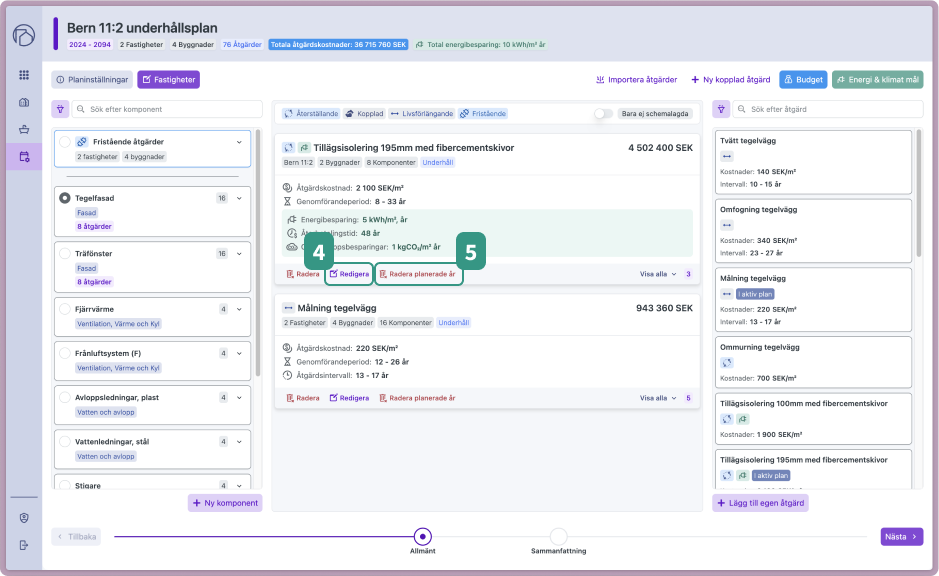Jump to the Sammanfattning step marker
This screenshot has height=576, width=939.
tap(558, 536)
